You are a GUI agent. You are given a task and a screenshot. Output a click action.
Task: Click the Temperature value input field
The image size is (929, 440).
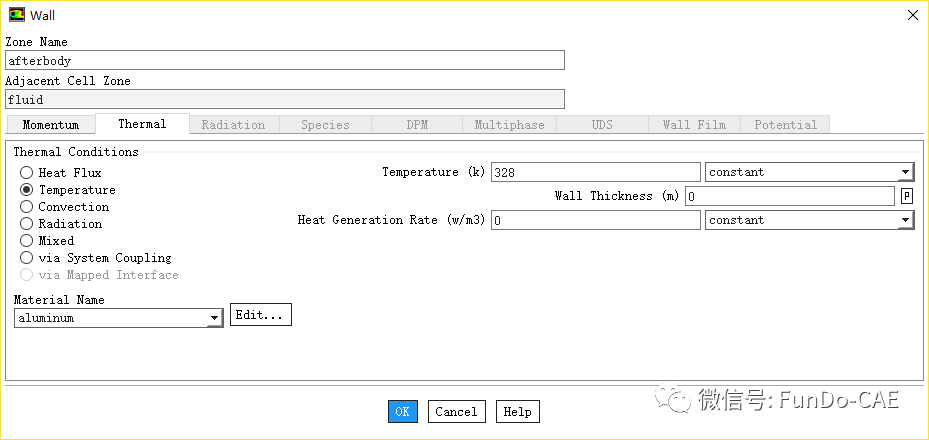click(595, 172)
